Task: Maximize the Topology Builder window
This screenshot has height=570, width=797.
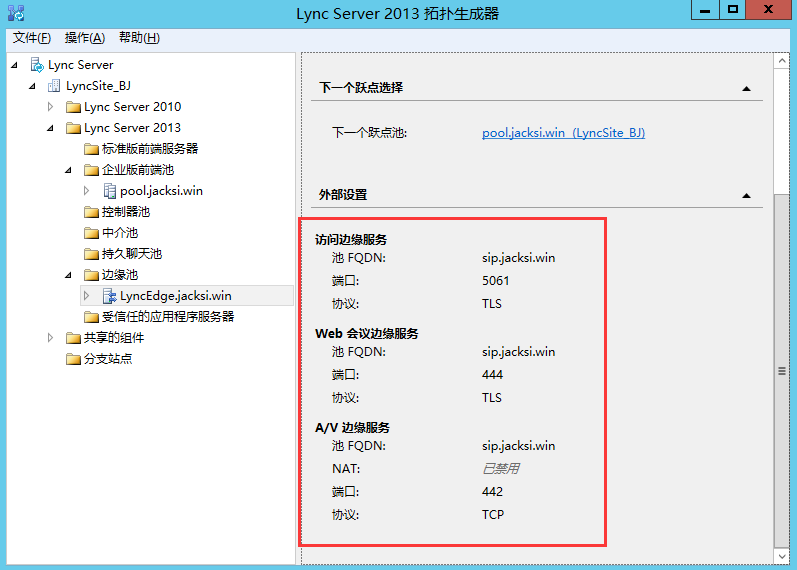Action: pyautogui.click(x=732, y=10)
